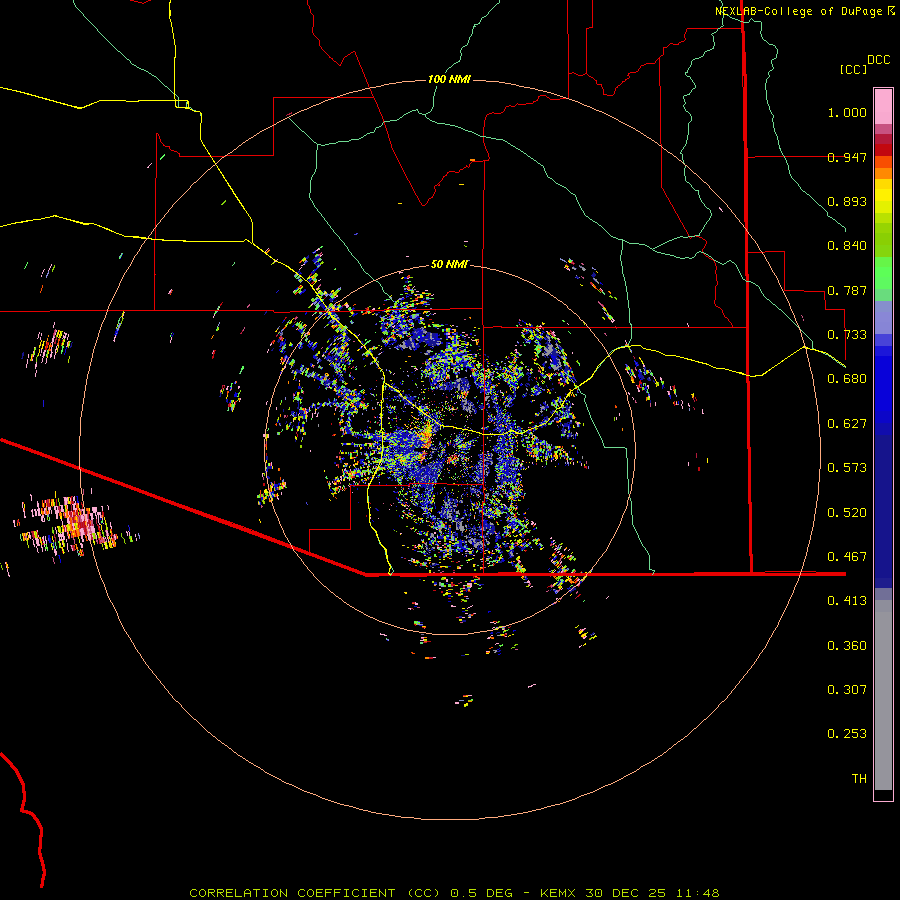Click the 0.413 color scale value

coord(847,601)
